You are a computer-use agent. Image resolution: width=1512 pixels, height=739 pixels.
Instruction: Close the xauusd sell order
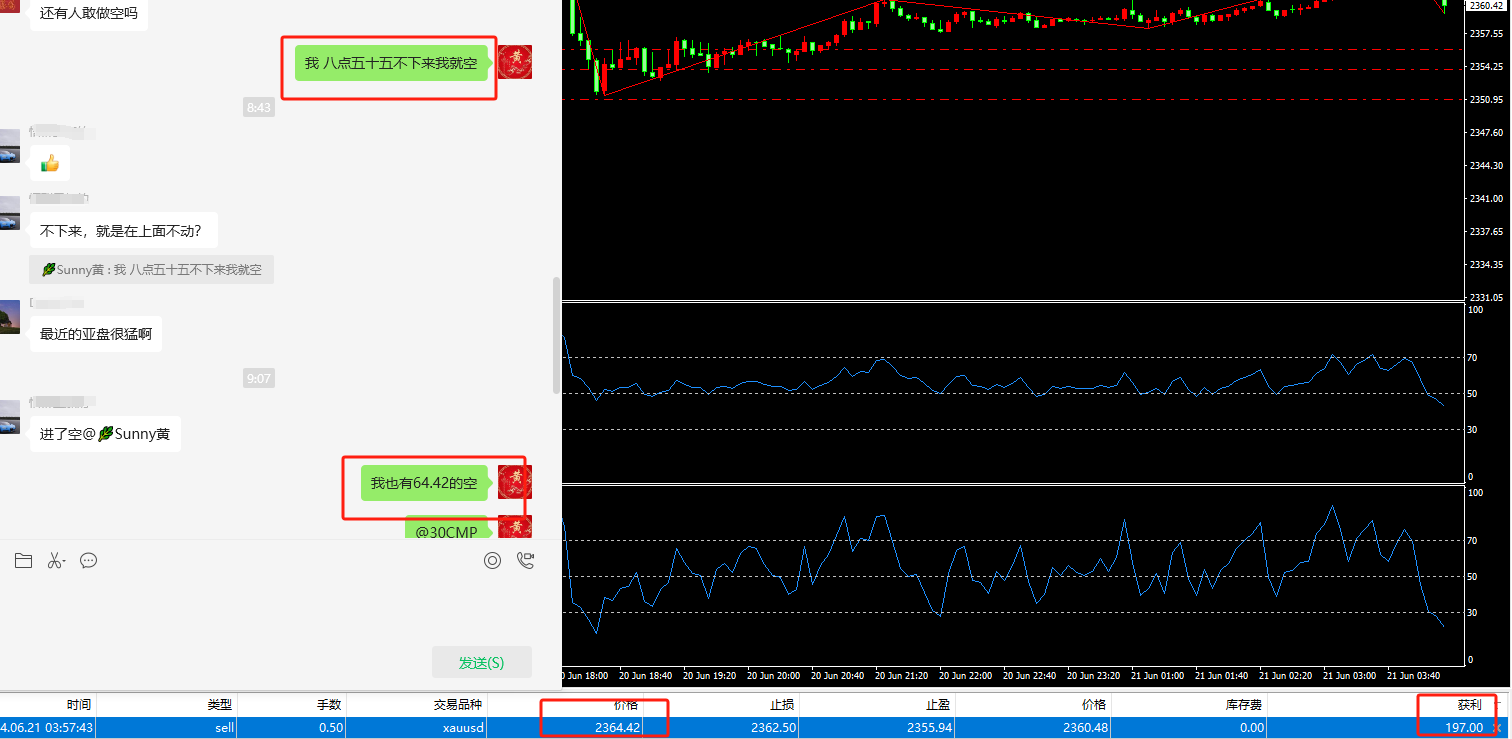click(x=1497, y=728)
